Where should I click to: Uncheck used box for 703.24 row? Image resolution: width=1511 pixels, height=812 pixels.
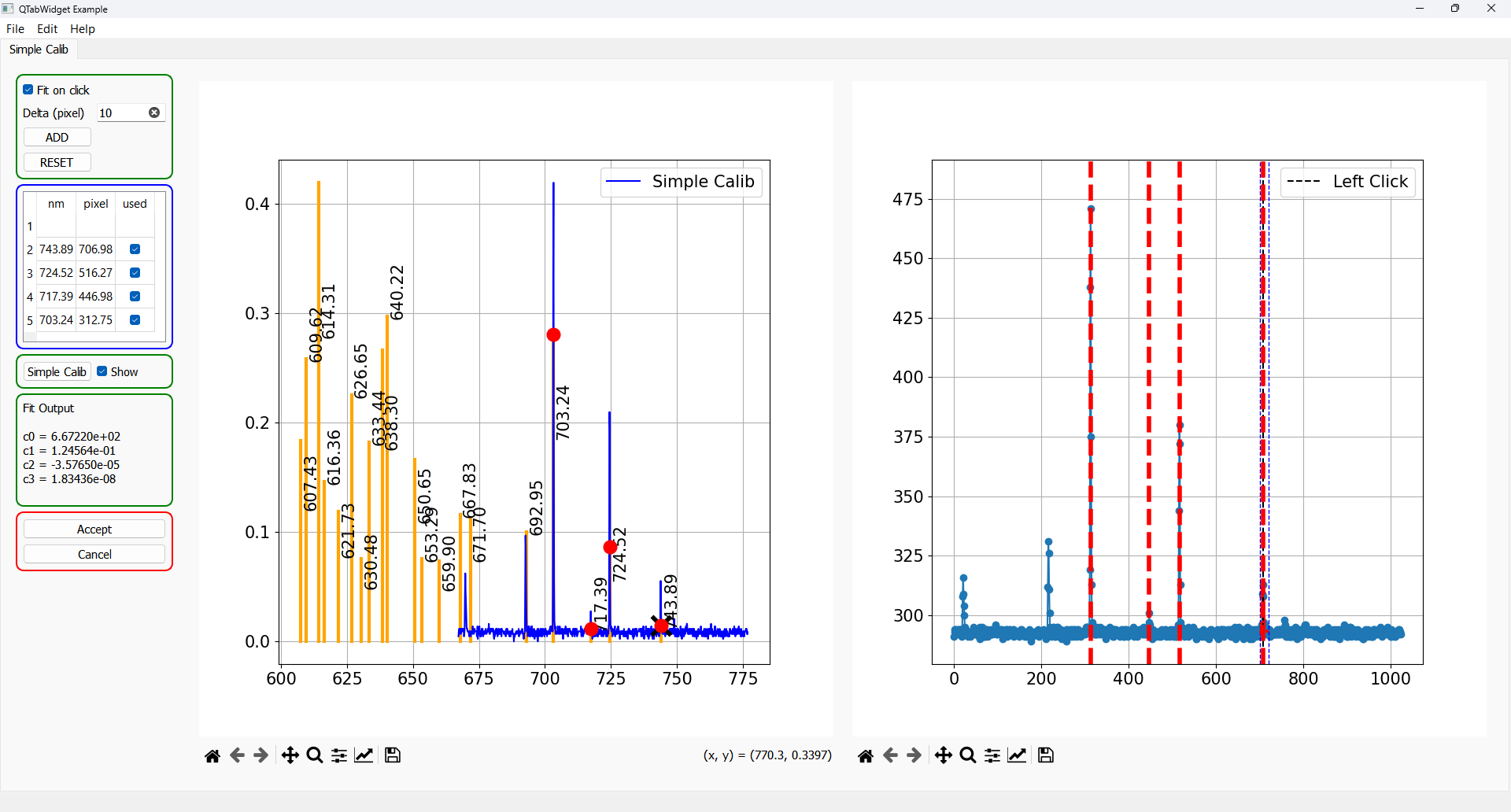(x=135, y=320)
